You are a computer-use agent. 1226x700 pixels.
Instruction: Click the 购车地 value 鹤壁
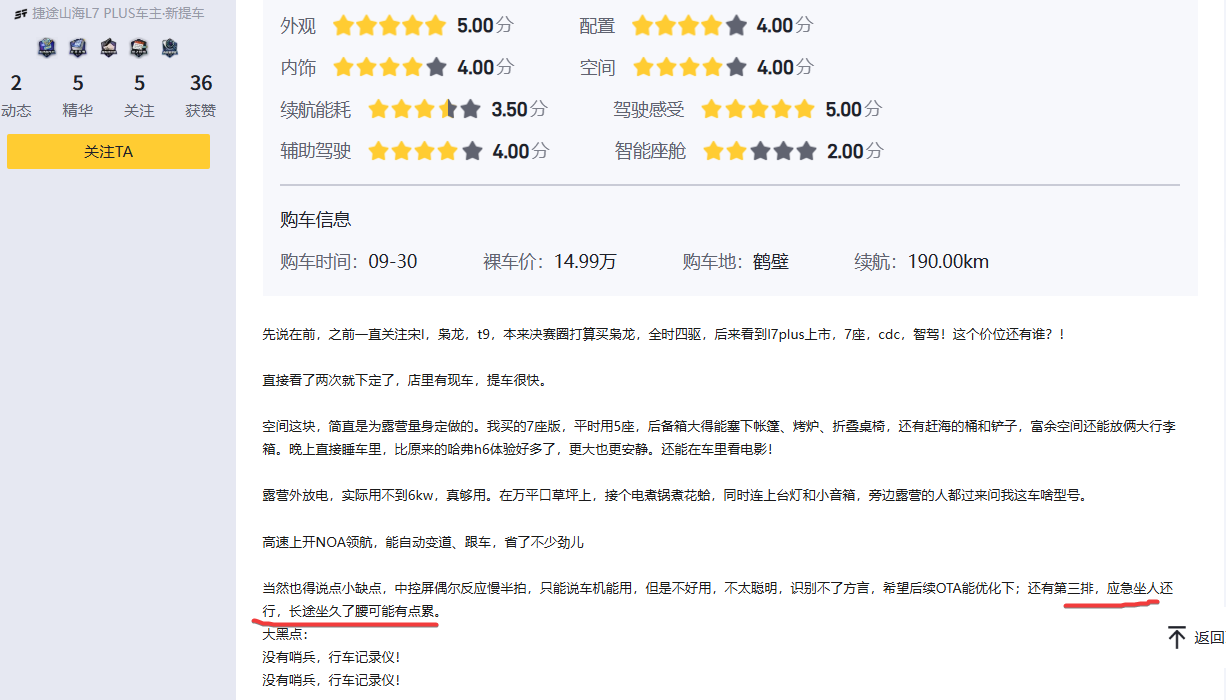[x=771, y=262]
